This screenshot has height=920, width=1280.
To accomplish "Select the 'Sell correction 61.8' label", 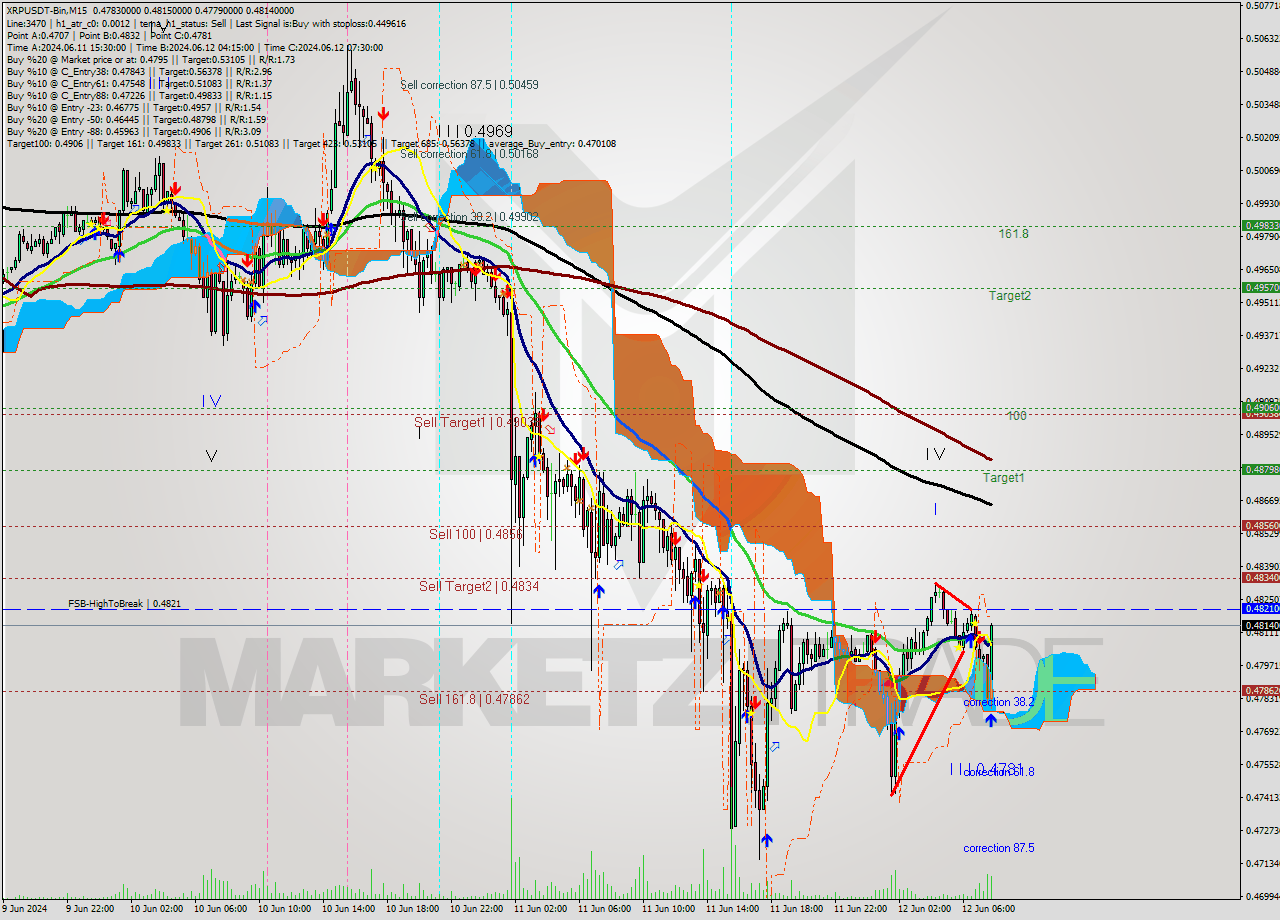I will click(469, 154).
